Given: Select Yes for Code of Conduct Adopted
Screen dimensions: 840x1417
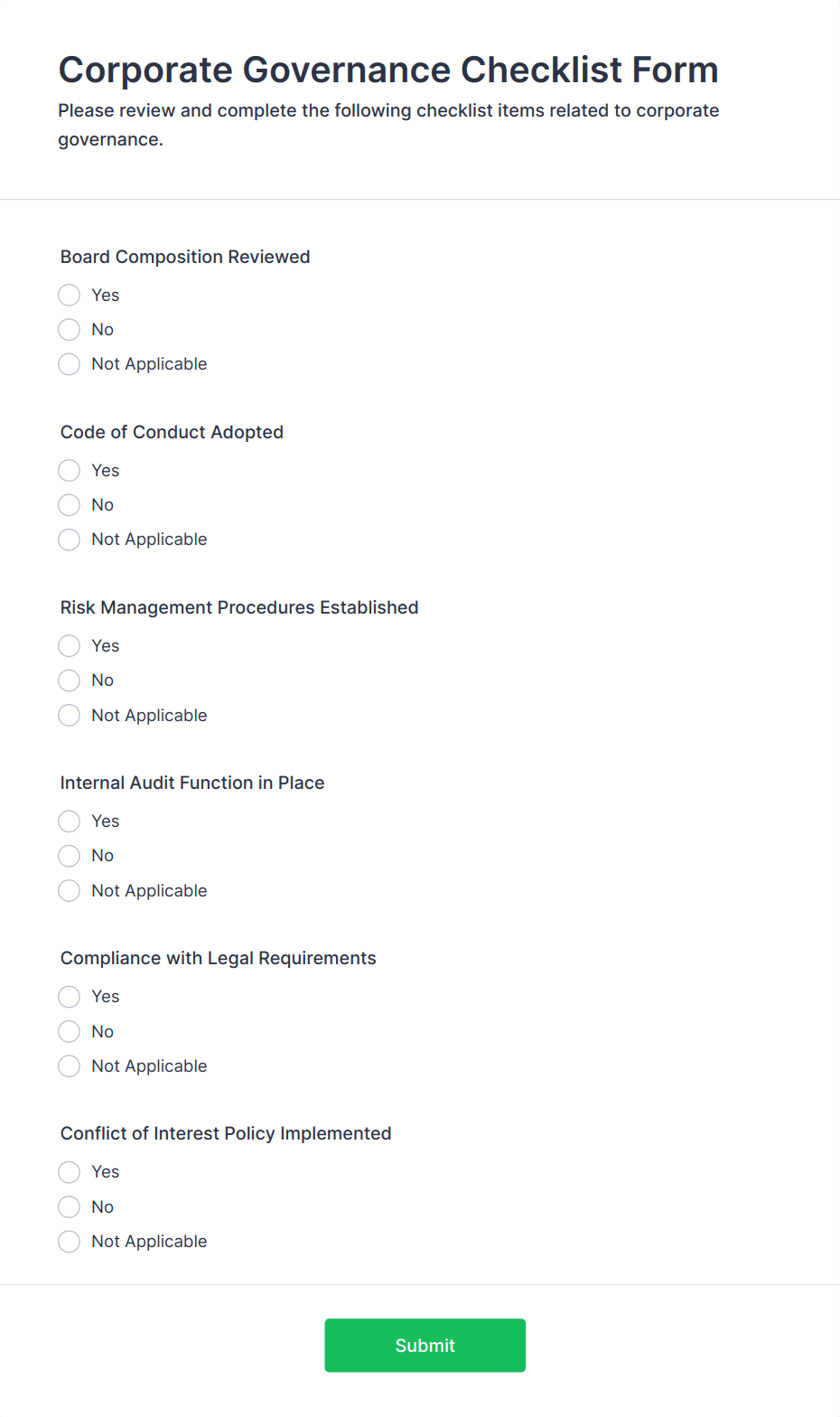Looking at the screenshot, I should point(70,471).
